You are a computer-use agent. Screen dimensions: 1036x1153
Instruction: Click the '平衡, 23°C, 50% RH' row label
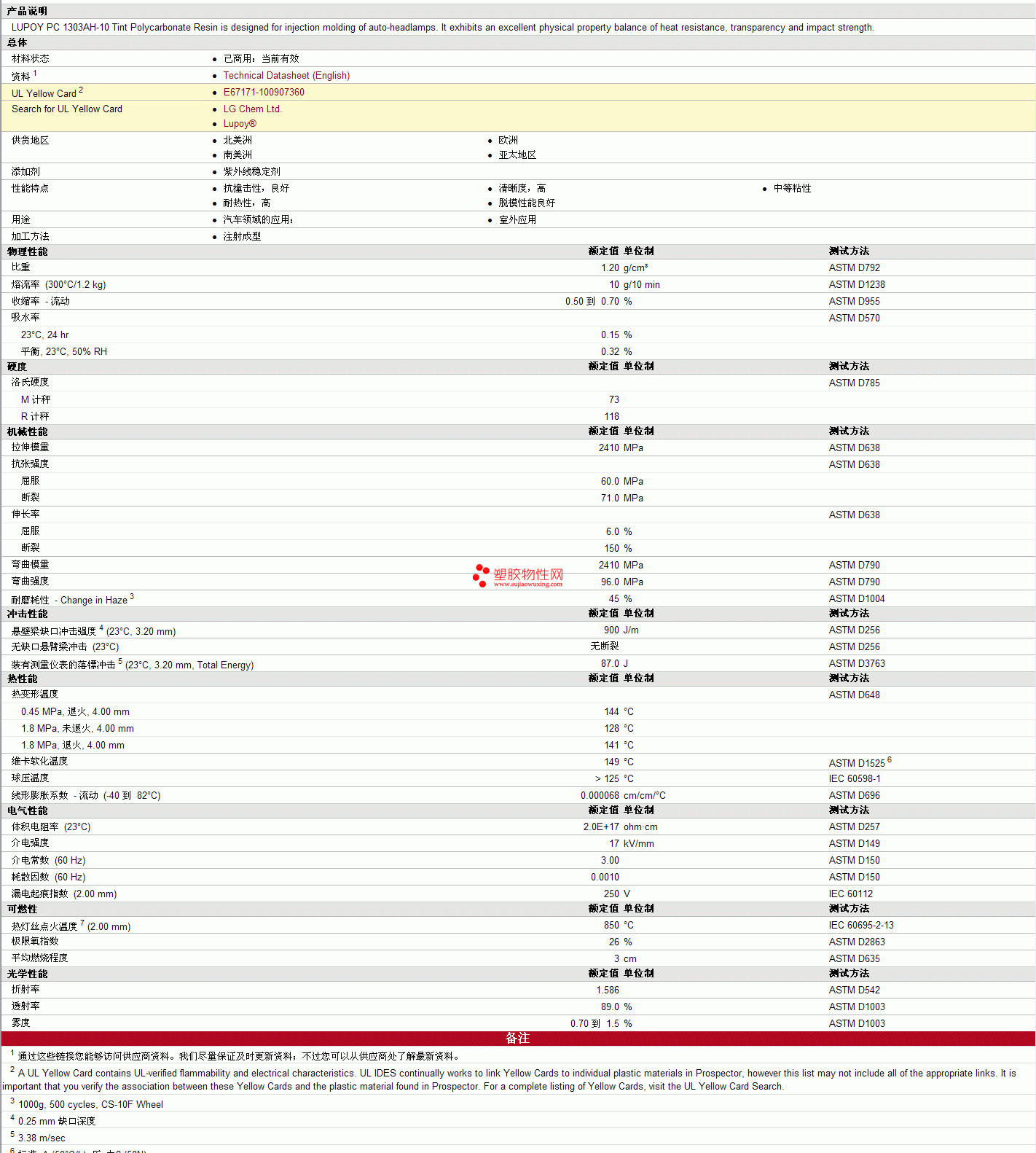[x=64, y=351]
